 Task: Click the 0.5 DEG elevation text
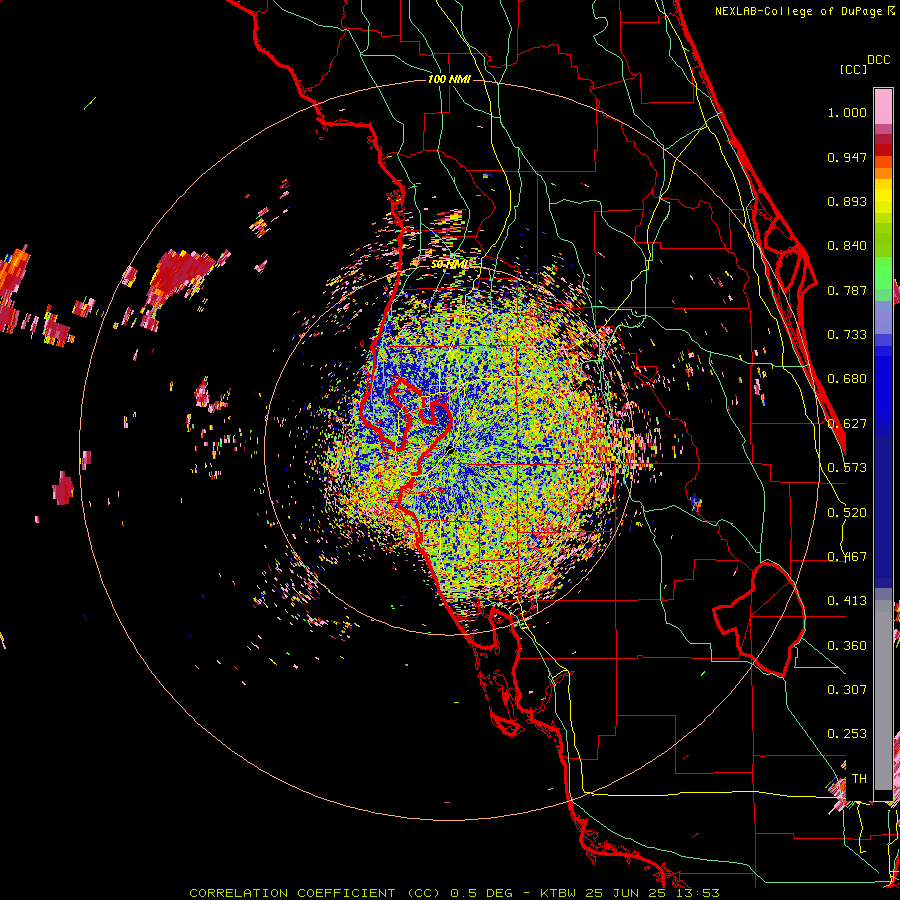pyautogui.click(x=484, y=893)
